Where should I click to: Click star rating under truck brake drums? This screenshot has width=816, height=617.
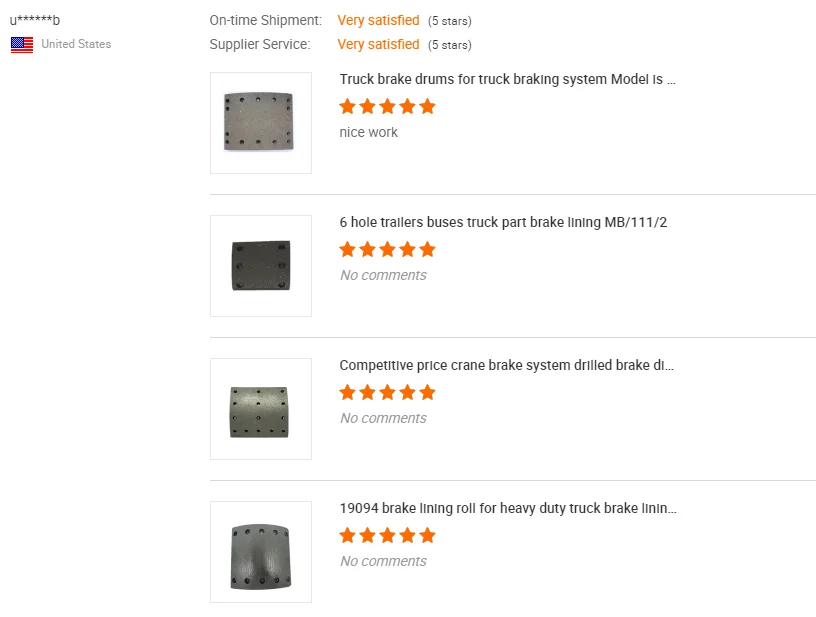point(387,106)
